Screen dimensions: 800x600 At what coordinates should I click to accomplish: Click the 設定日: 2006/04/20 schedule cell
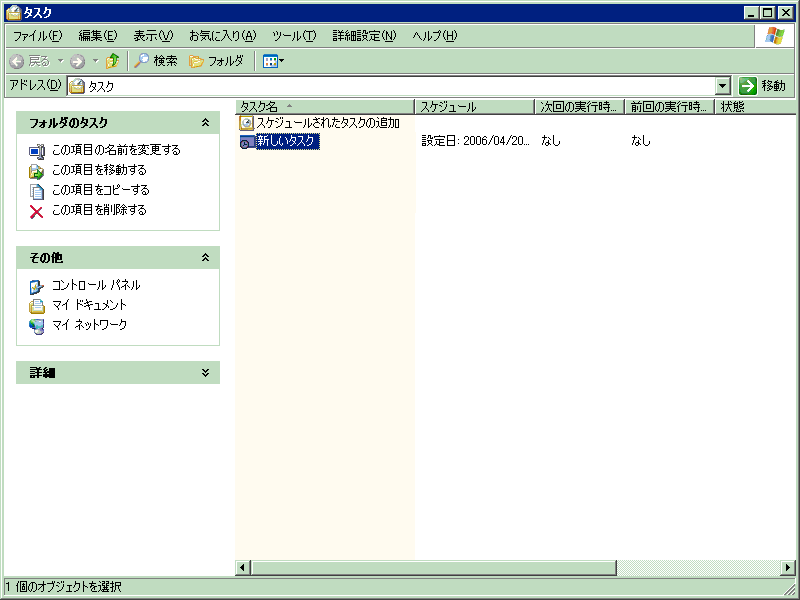pyautogui.click(x=476, y=141)
